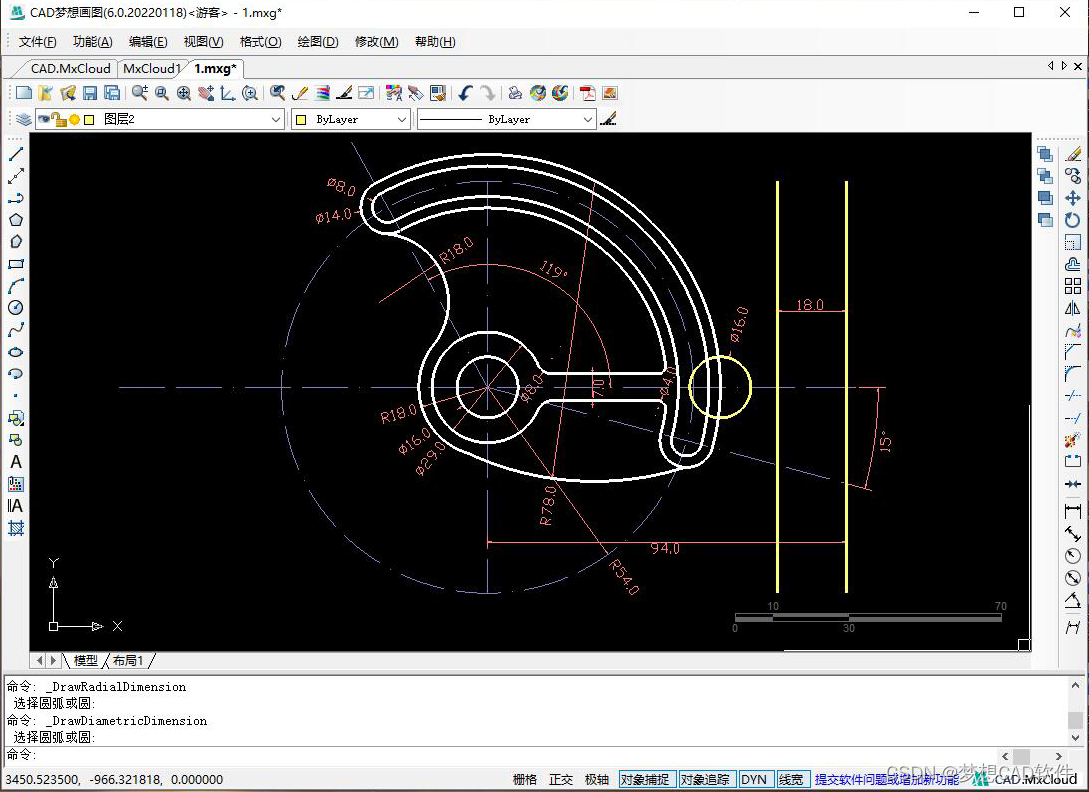Click the yellow layer color swatch
This screenshot has height=792, width=1089.
coord(89,119)
